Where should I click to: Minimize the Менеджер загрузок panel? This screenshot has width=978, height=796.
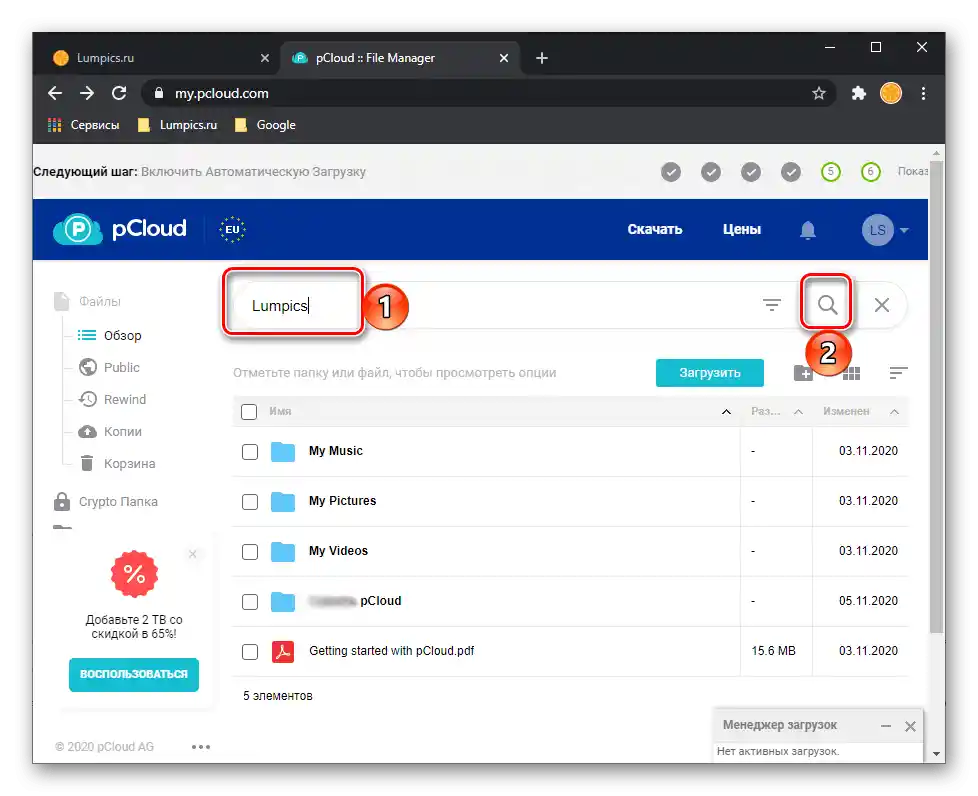pyautogui.click(x=885, y=726)
